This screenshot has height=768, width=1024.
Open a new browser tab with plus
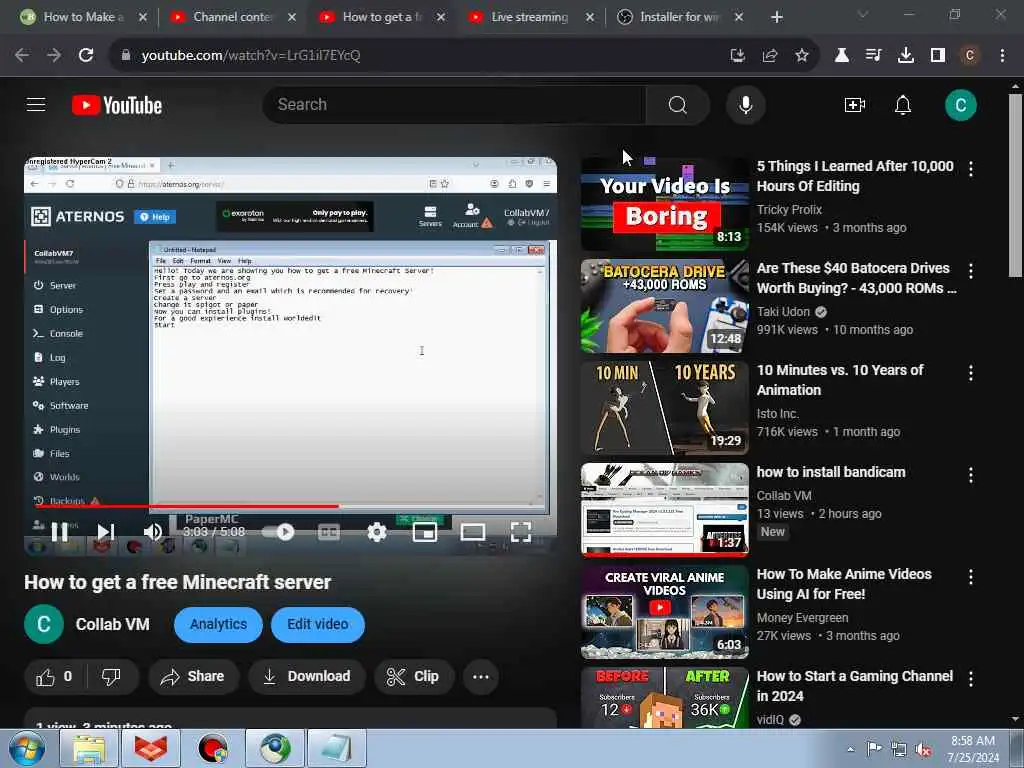point(776,17)
